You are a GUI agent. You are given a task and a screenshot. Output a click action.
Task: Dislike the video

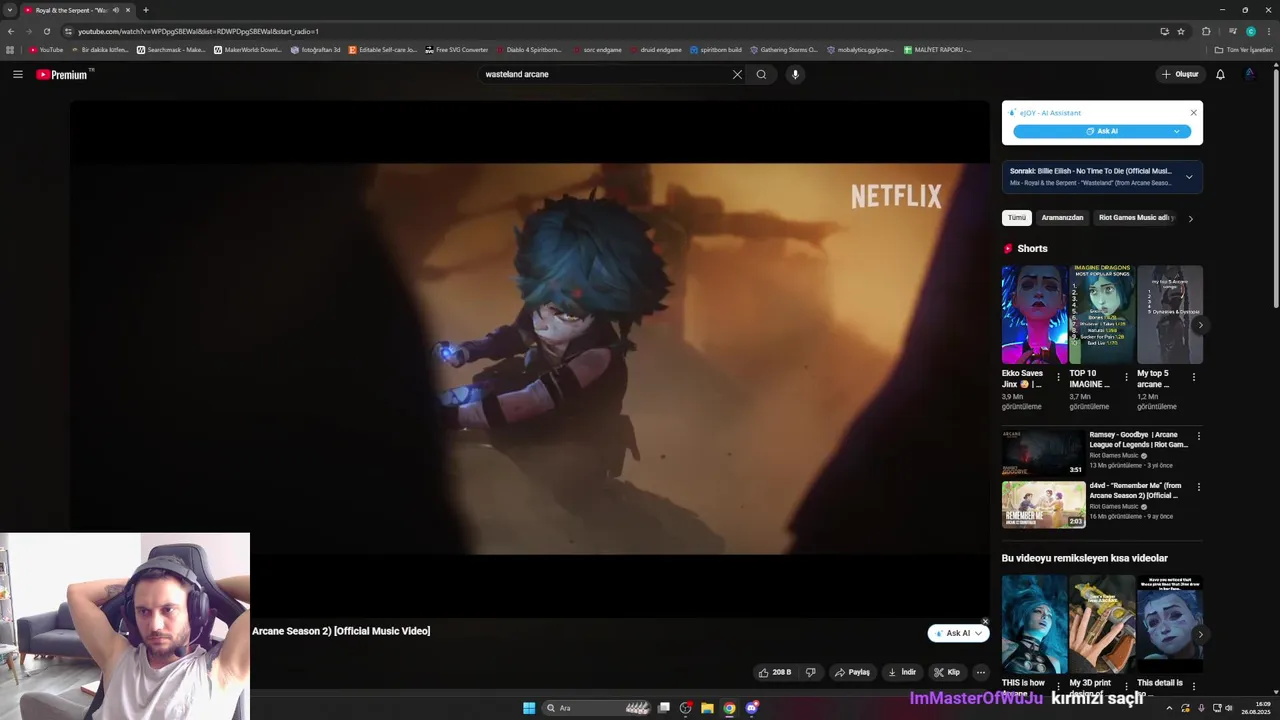click(811, 672)
